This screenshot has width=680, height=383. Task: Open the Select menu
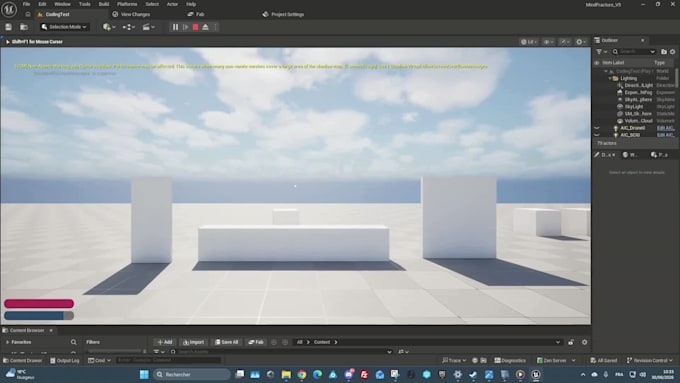(152, 4)
